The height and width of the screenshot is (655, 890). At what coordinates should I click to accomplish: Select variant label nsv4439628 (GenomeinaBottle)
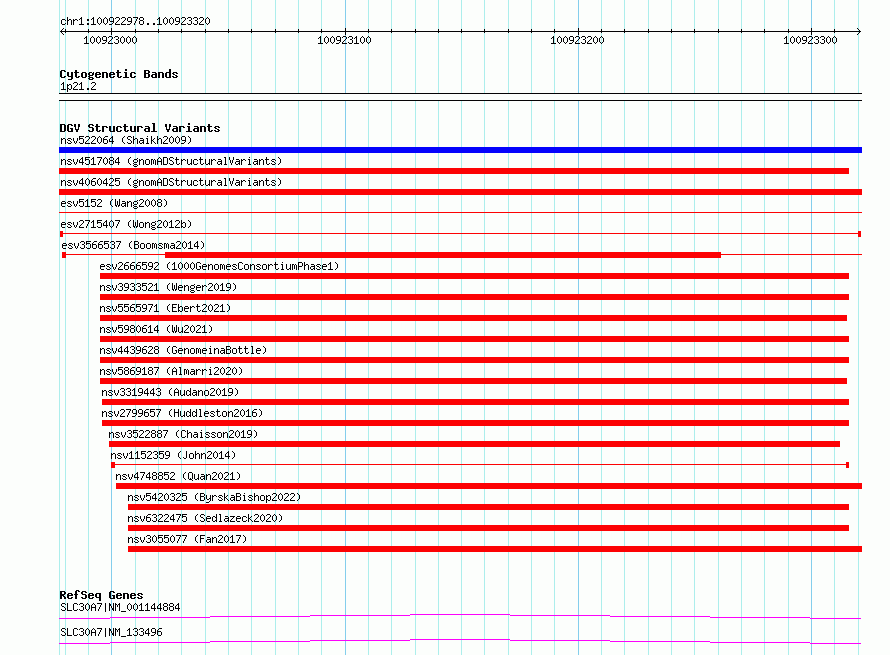pyautogui.click(x=183, y=350)
